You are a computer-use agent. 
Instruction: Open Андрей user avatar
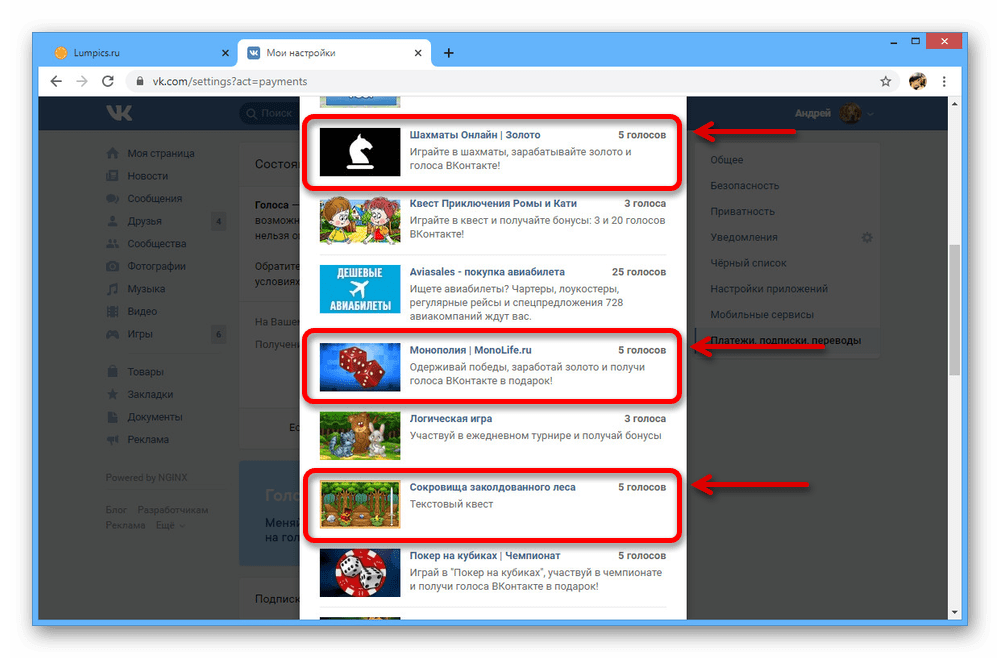tap(849, 113)
